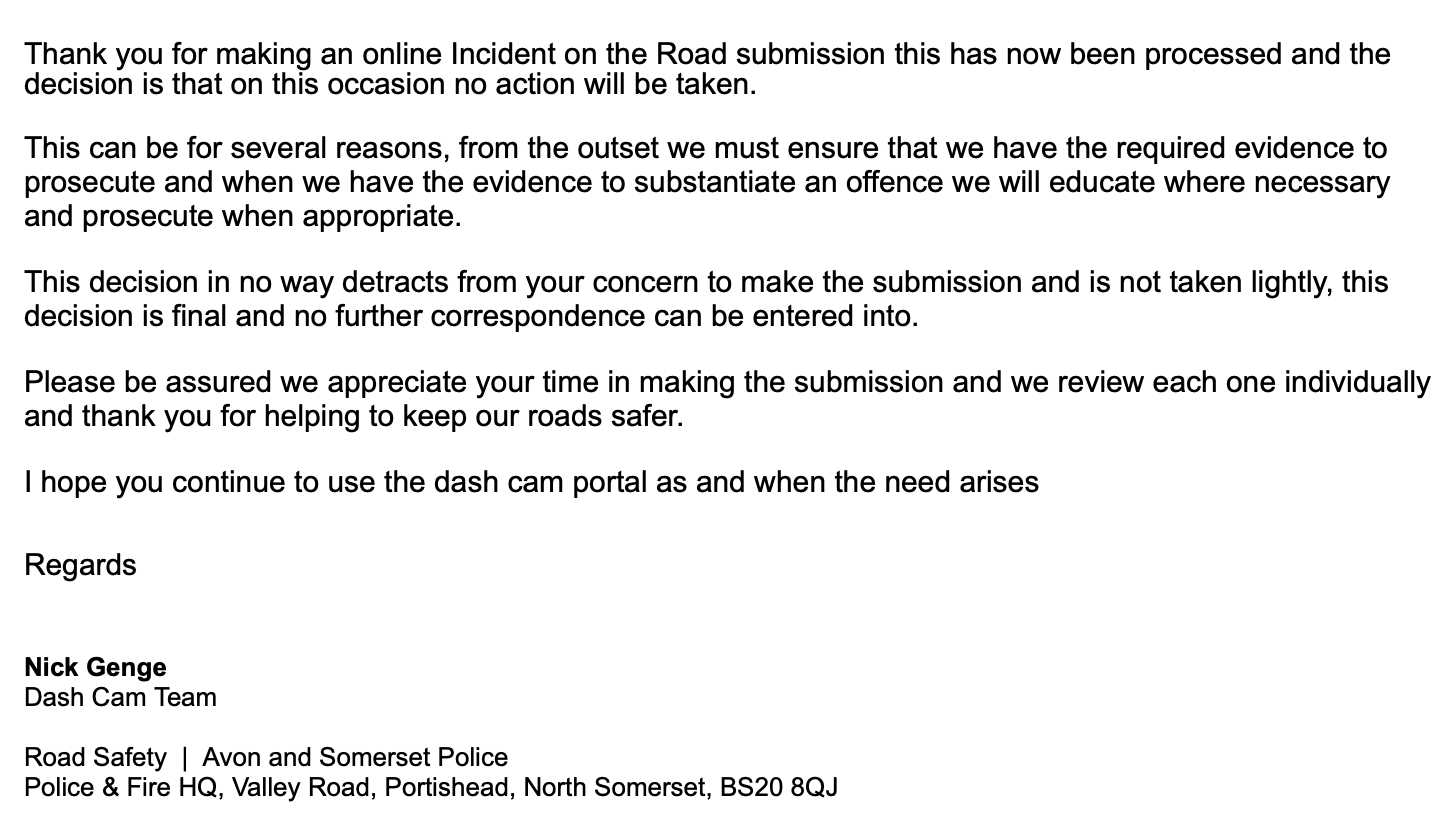Click the word Regards
This screenshot has height=824, width=1455.
point(80,565)
